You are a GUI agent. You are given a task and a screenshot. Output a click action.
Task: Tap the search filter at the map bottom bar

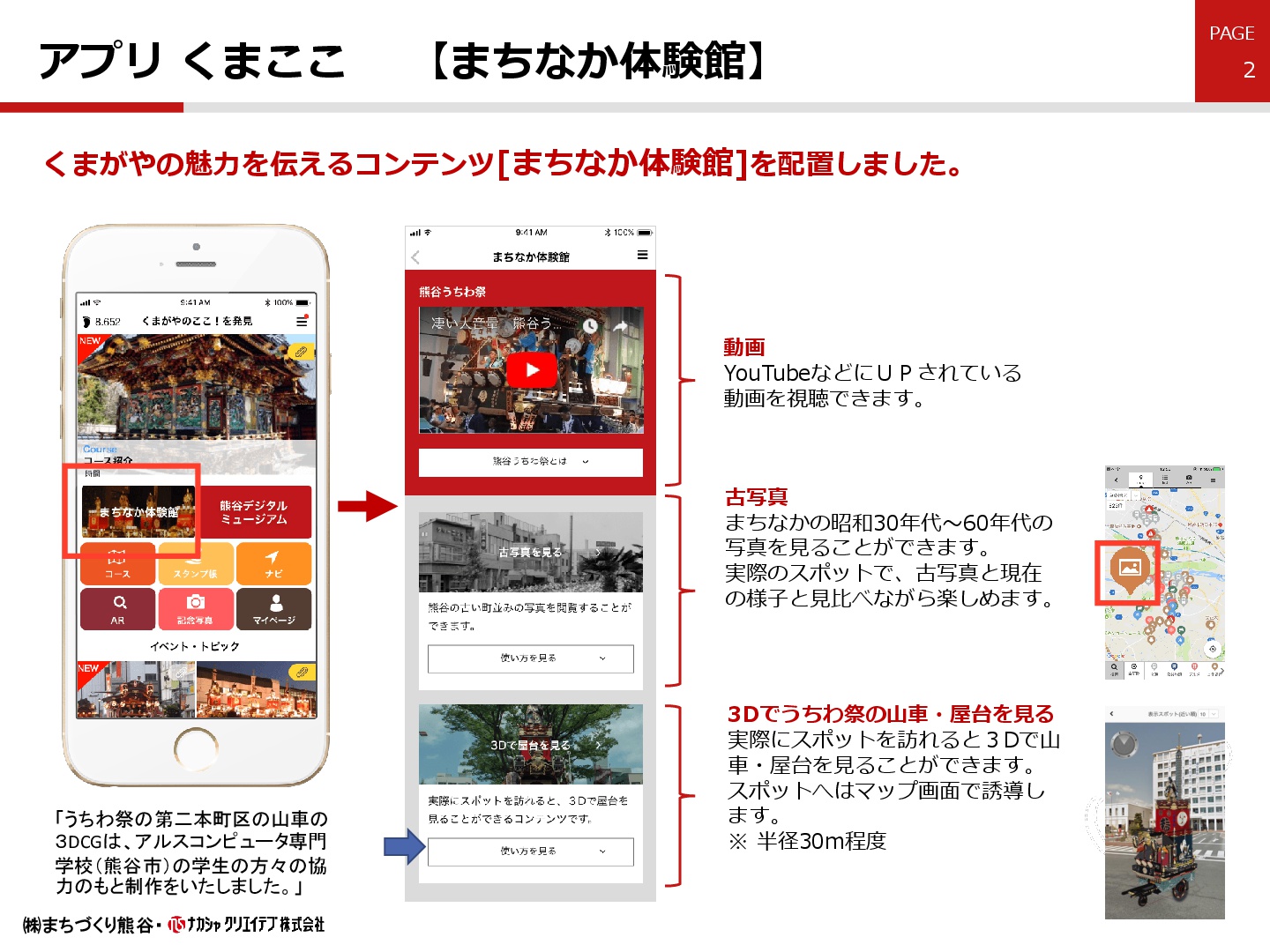pos(1114,669)
